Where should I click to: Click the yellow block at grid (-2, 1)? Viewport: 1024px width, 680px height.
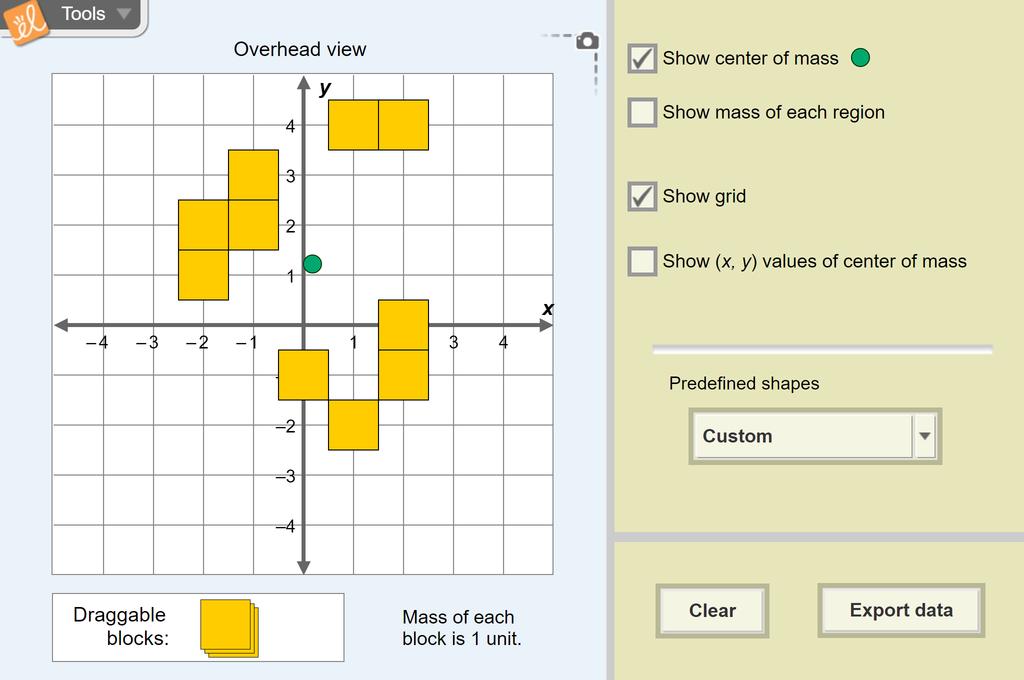[203, 275]
